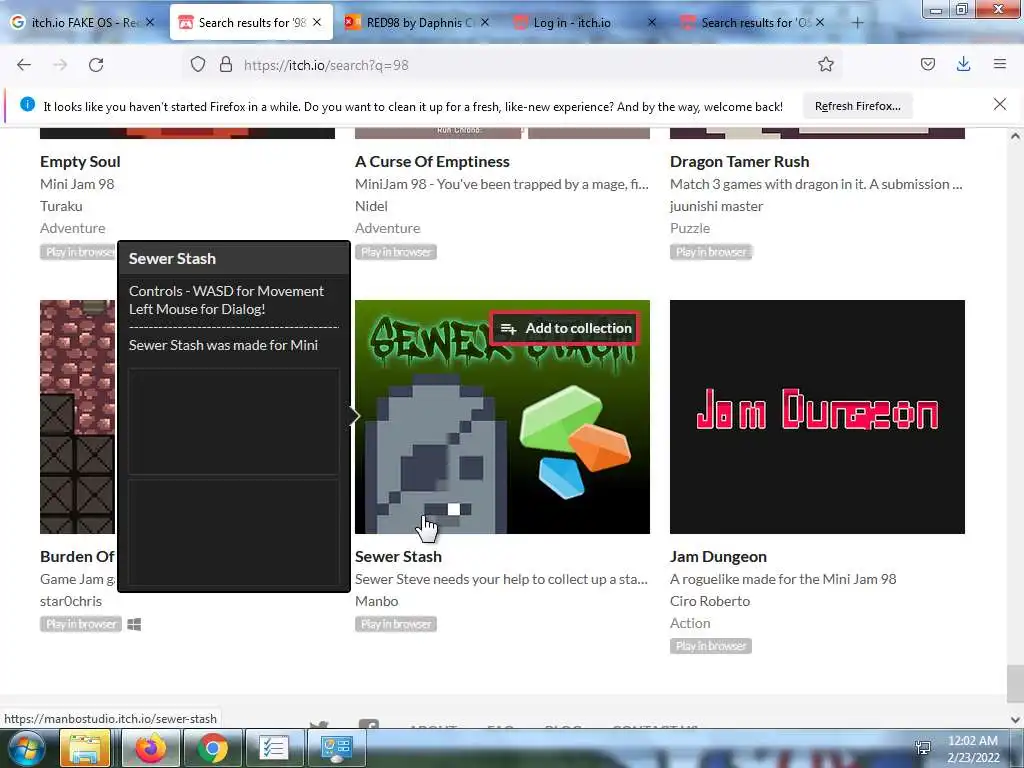Open the Burden Of game title
This screenshot has height=768, width=1024.
point(77,557)
